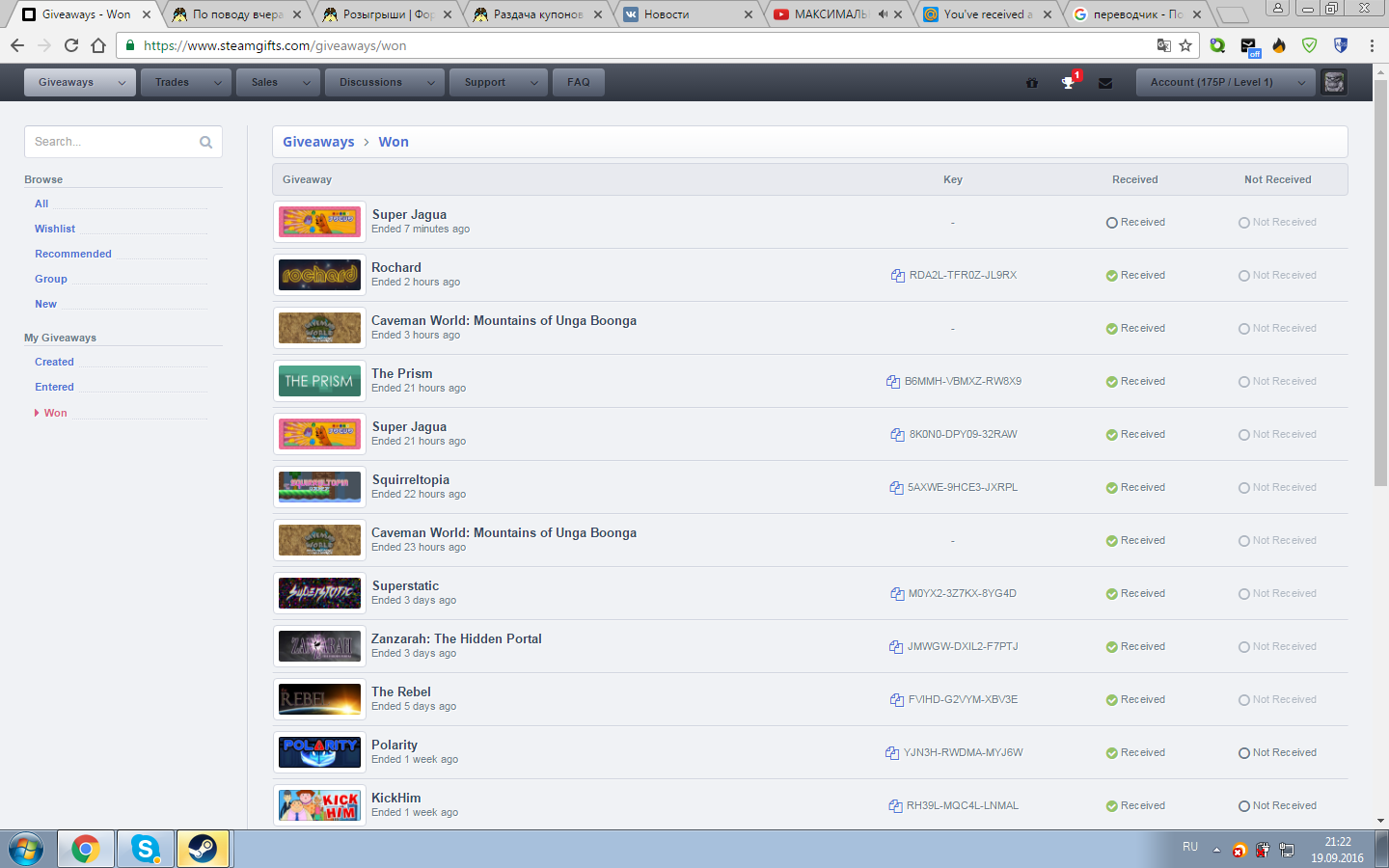The image size is (1389, 868).
Task: Switch to the переводчик Google tab
Action: tap(1136, 14)
